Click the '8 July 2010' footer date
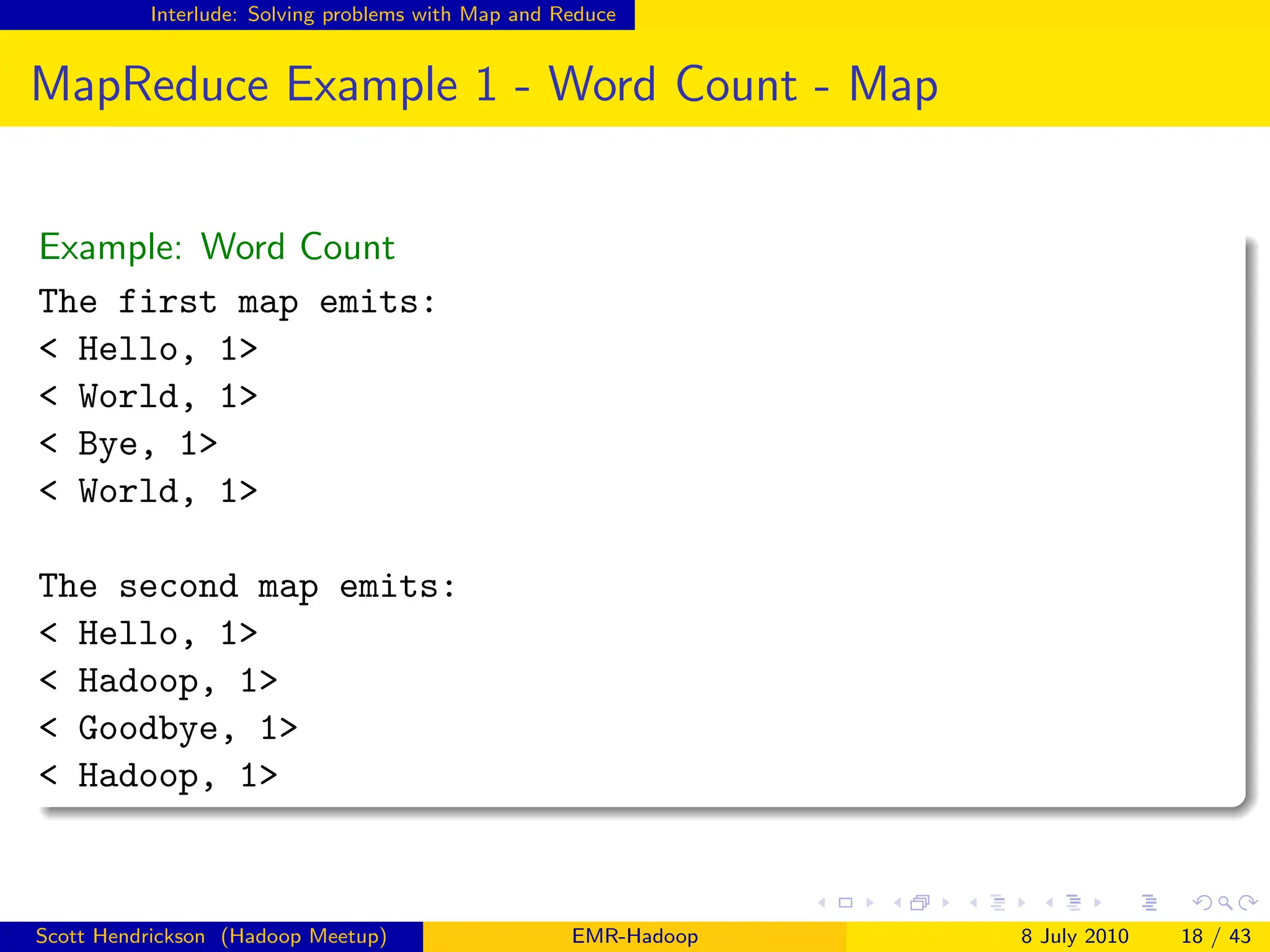The image size is (1270, 952). click(1075, 936)
